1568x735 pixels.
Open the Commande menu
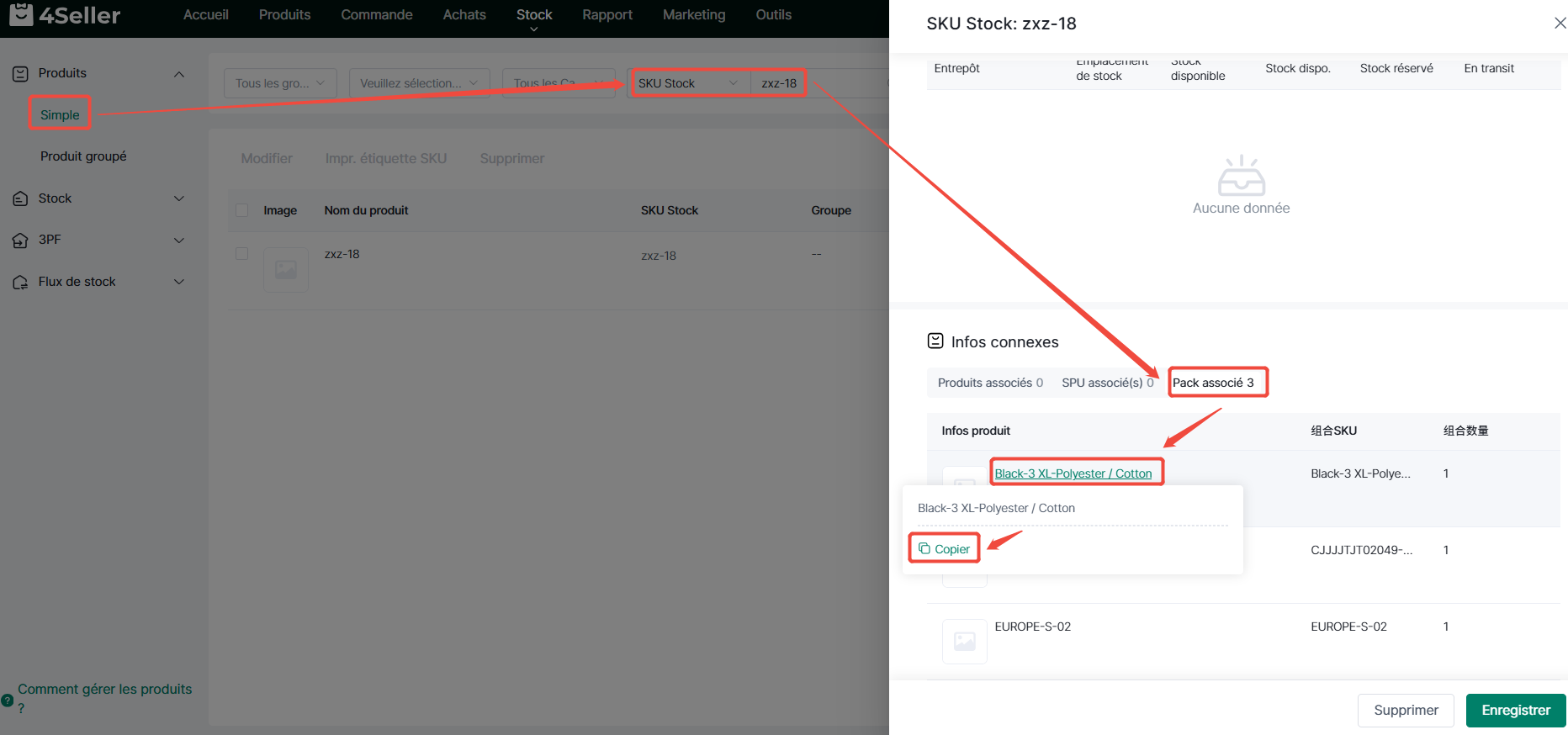[377, 15]
